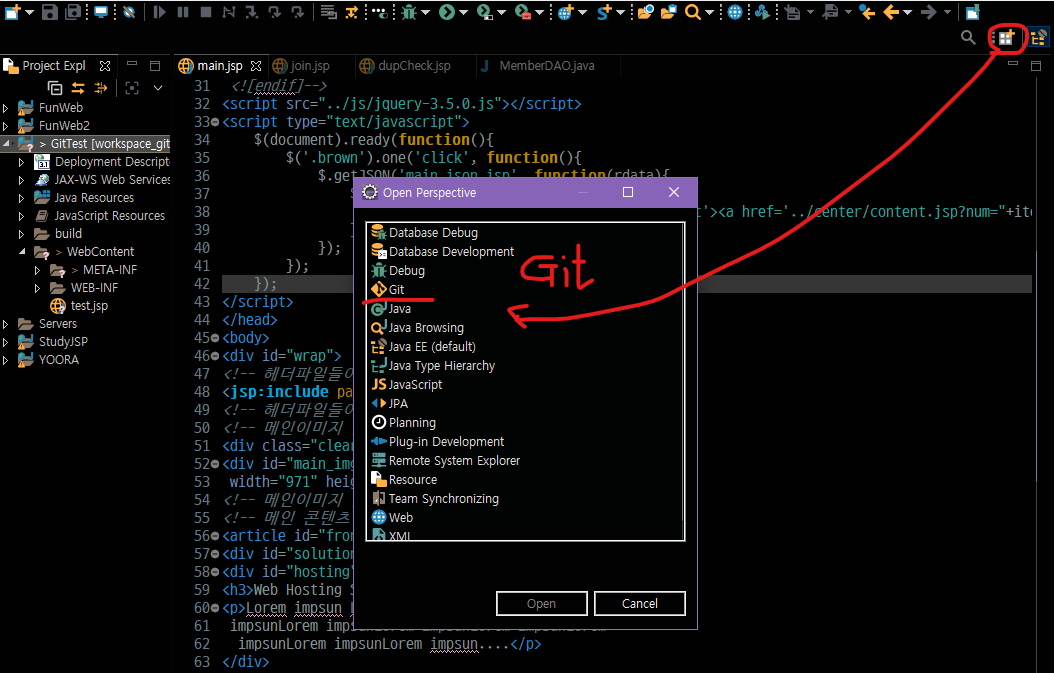This screenshot has height=673, width=1054.
Task: Click the Open Perspective toolbar icon
Action: pos(1006,38)
